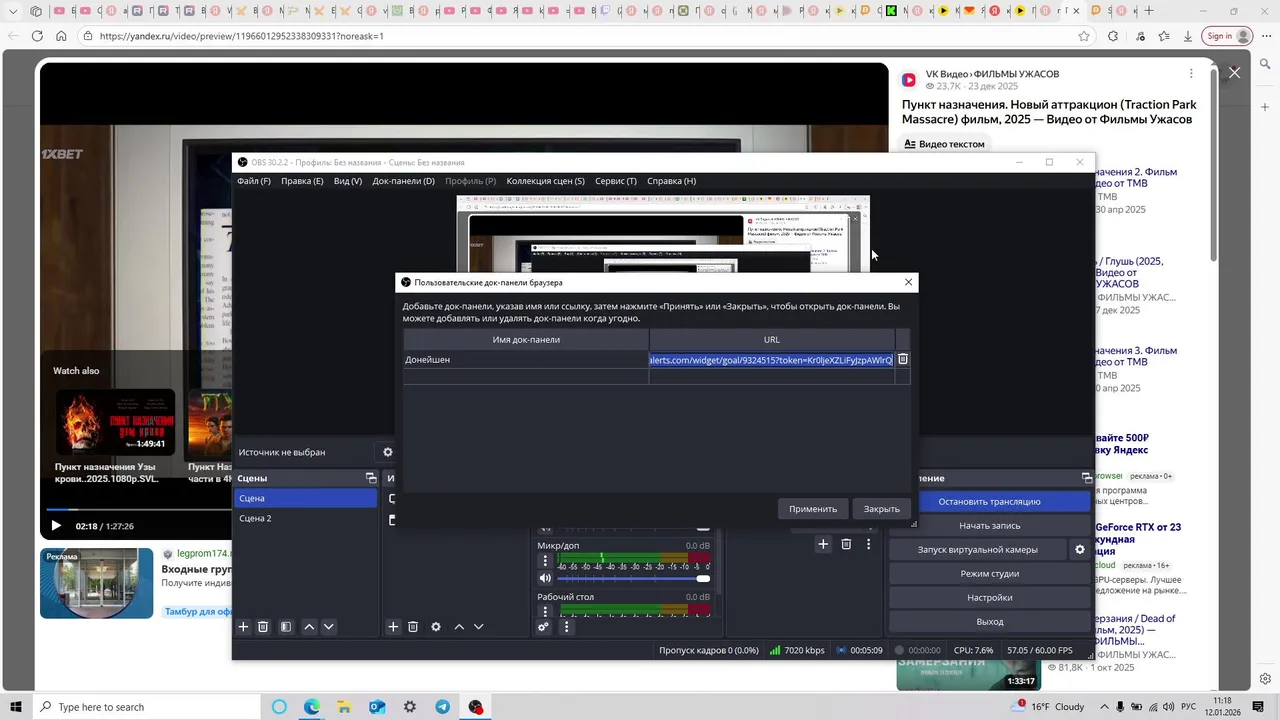The width and height of the screenshot is (1280, 720).
Task: Open source properties gear in sources panel
Action: 436,627
